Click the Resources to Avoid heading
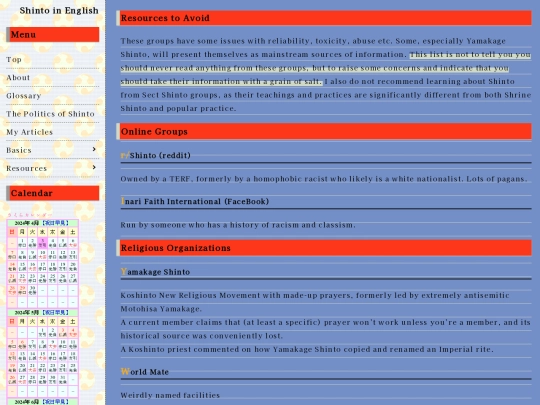The image size is (540, 405). [324, 18]
